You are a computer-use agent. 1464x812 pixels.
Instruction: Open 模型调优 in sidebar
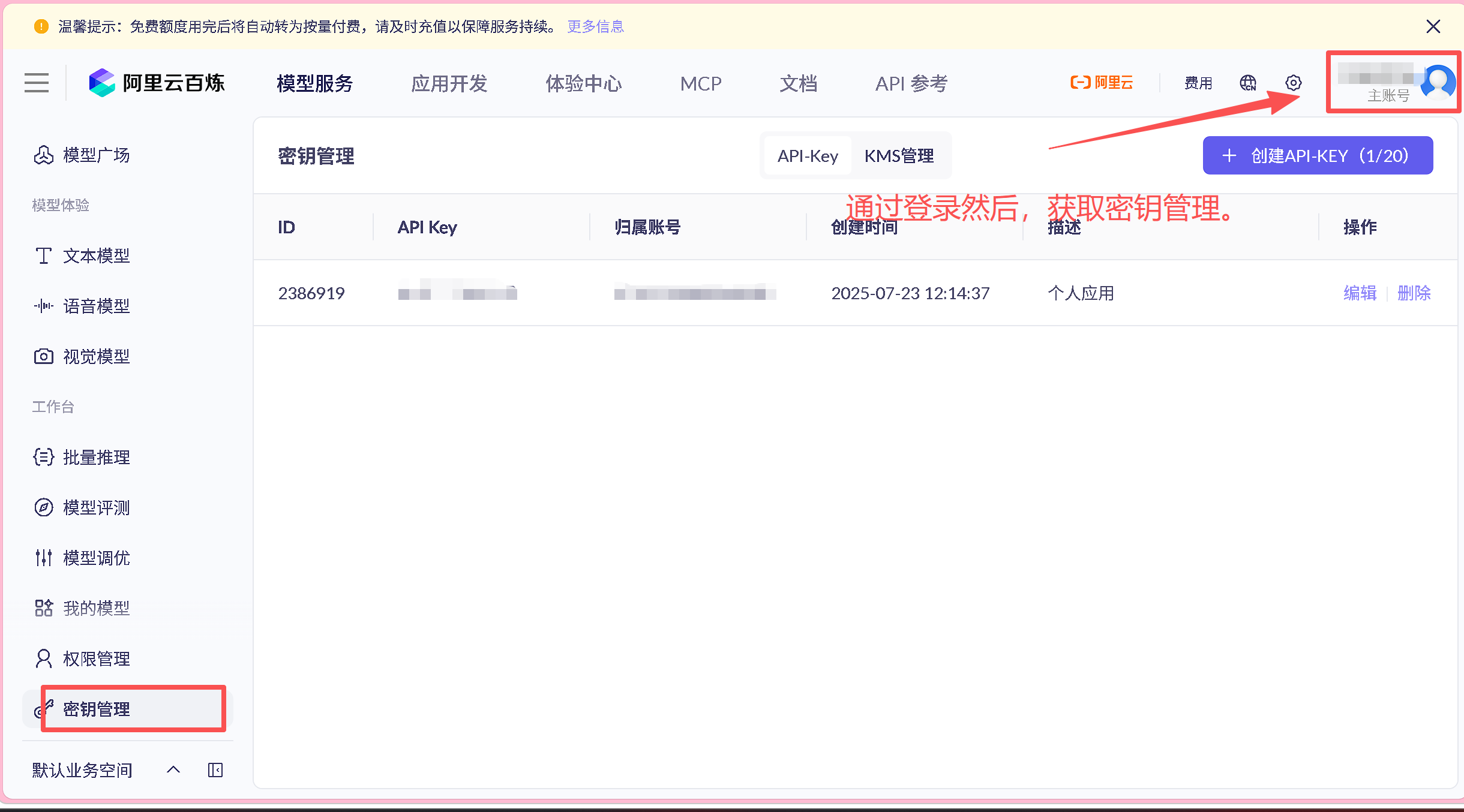coord(96,558)
